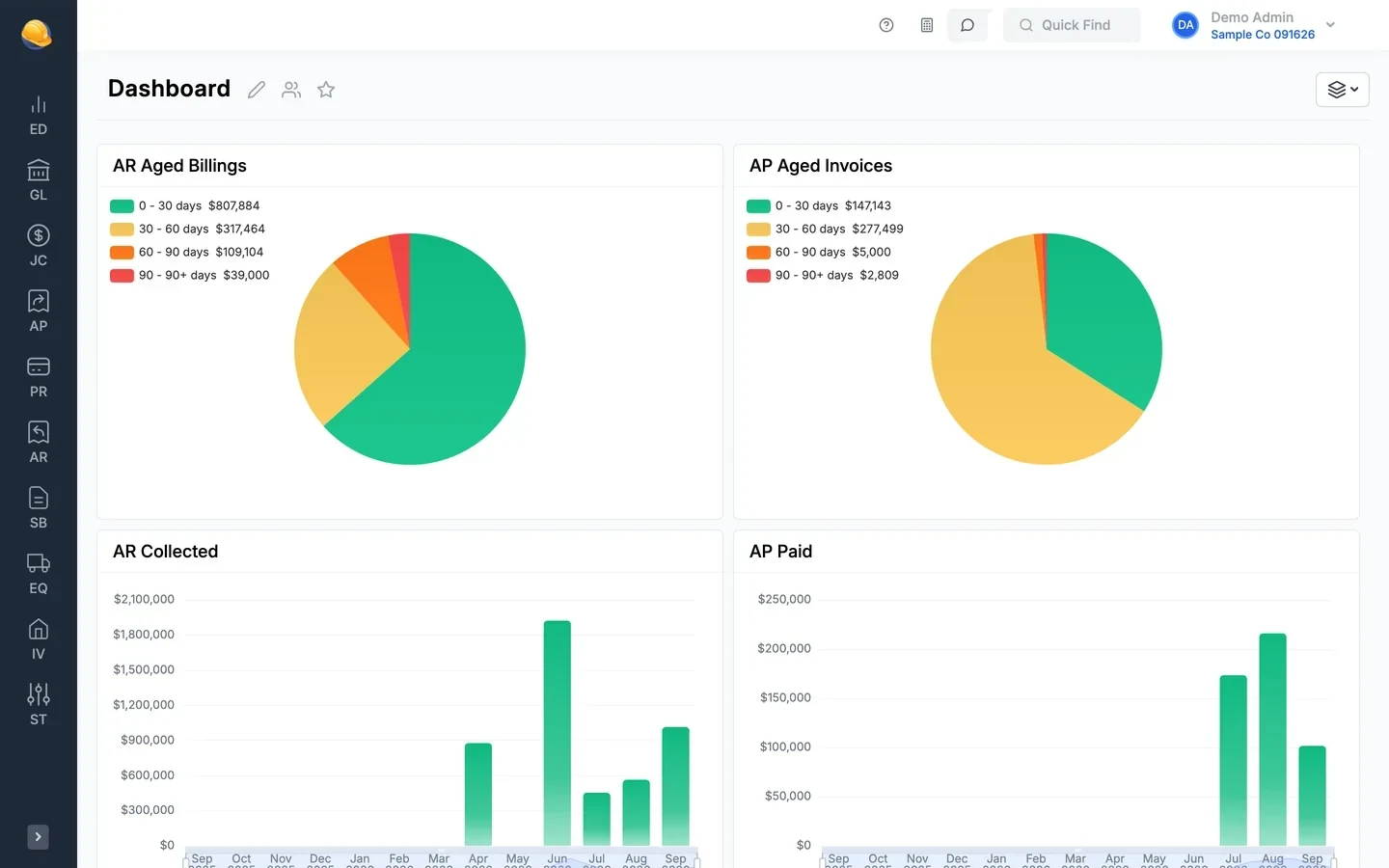1389x868 pixels.
Task: Click the AR Collected panel title
Action: 166,552
